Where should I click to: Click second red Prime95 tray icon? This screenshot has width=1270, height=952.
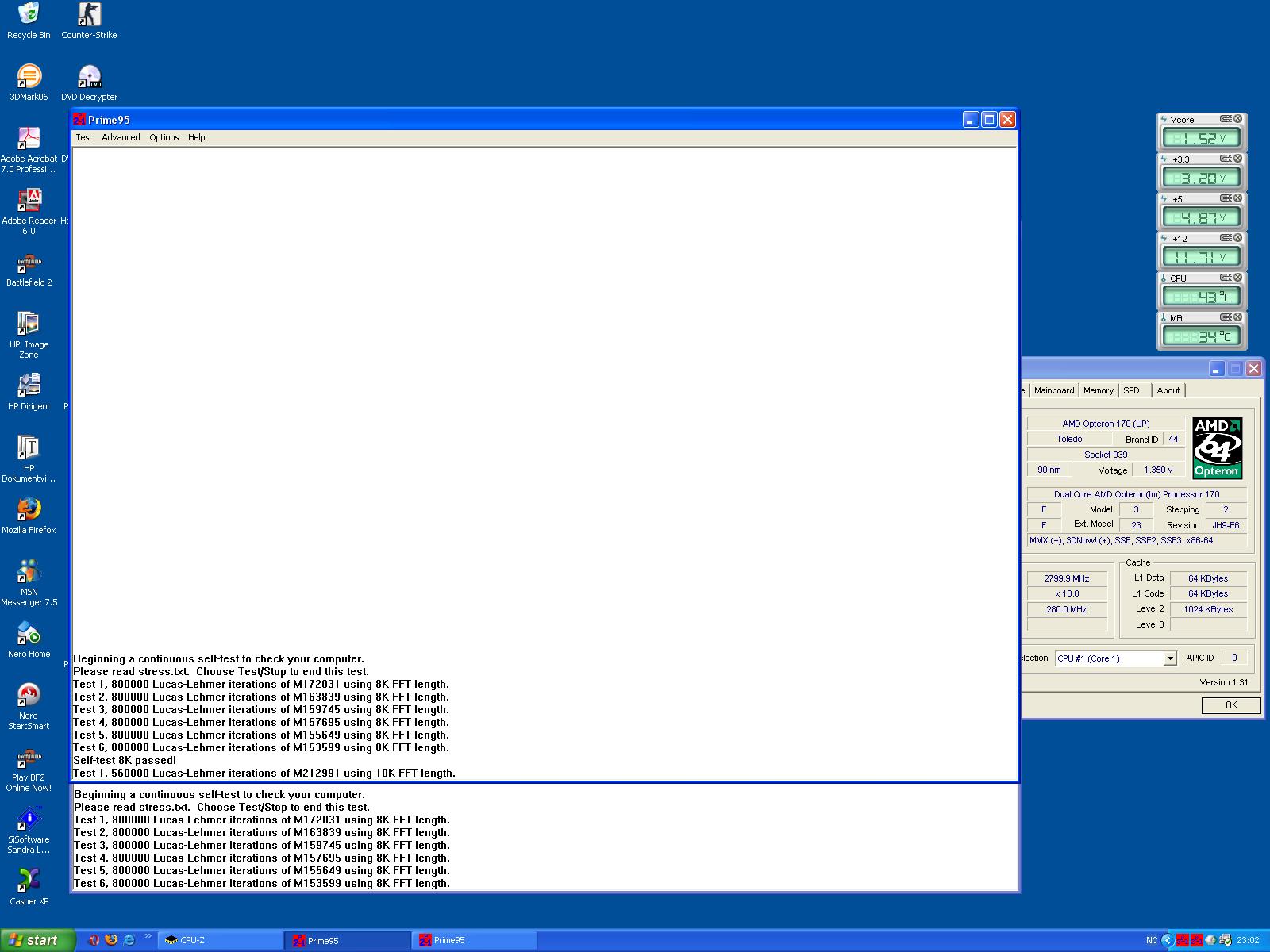point(1196,941)
